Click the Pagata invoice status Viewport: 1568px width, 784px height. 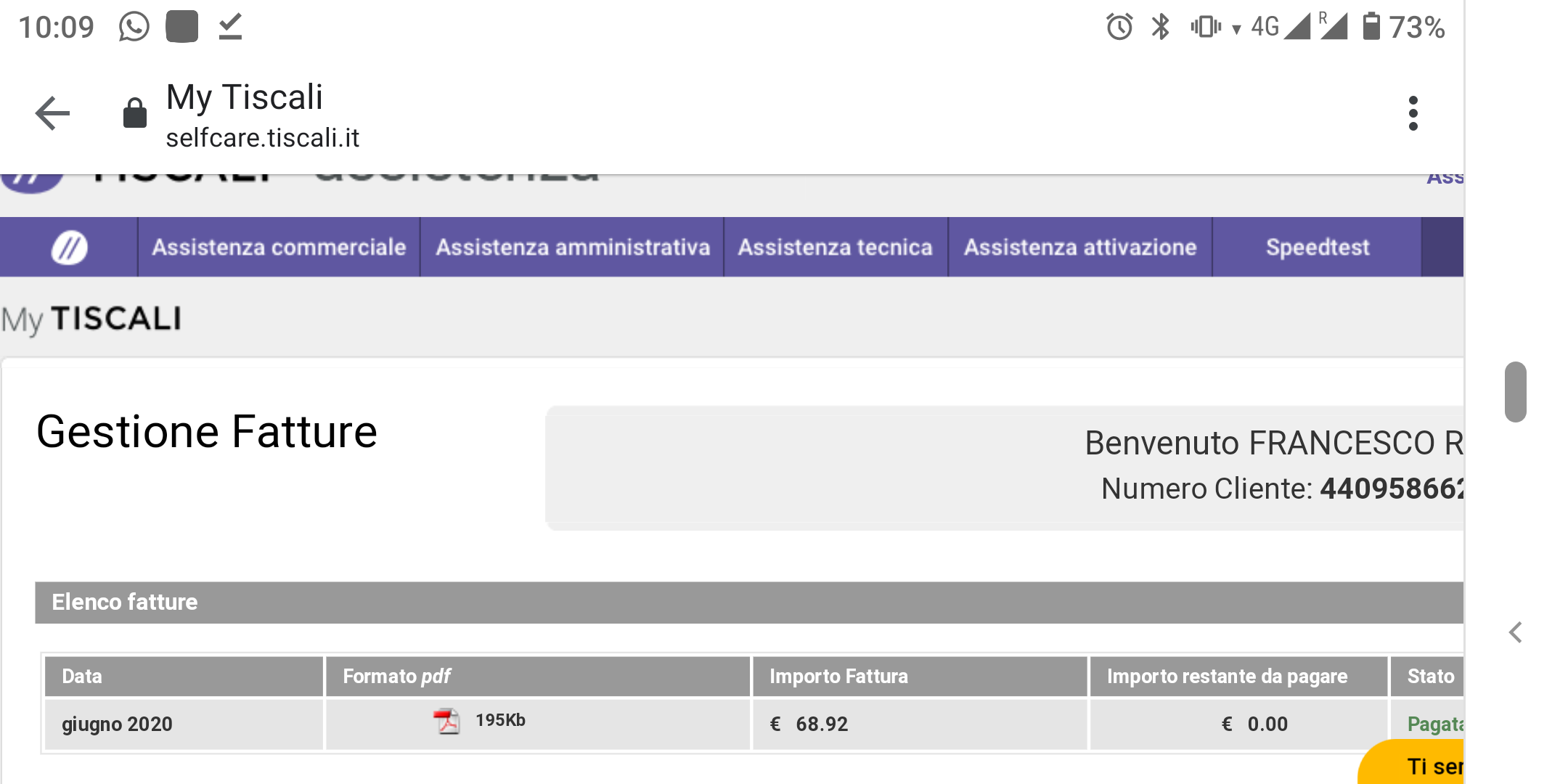pyautogui.click(x=1434, y=724)
